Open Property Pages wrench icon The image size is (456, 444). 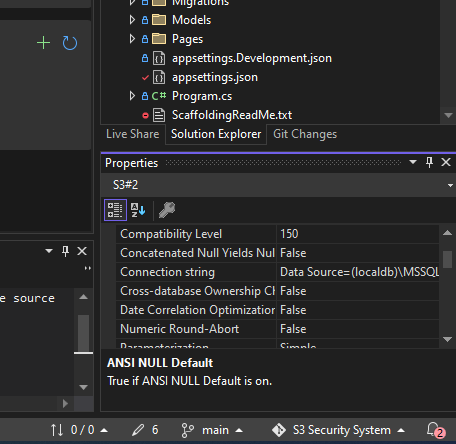click(167, 210)
